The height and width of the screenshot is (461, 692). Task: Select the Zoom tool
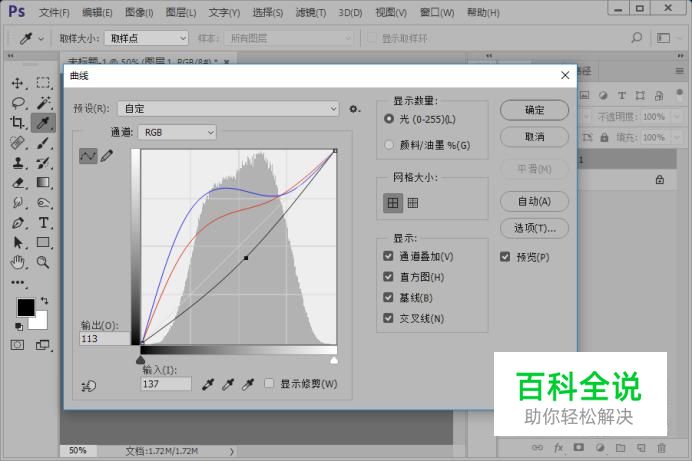click(x=43, y=262)
